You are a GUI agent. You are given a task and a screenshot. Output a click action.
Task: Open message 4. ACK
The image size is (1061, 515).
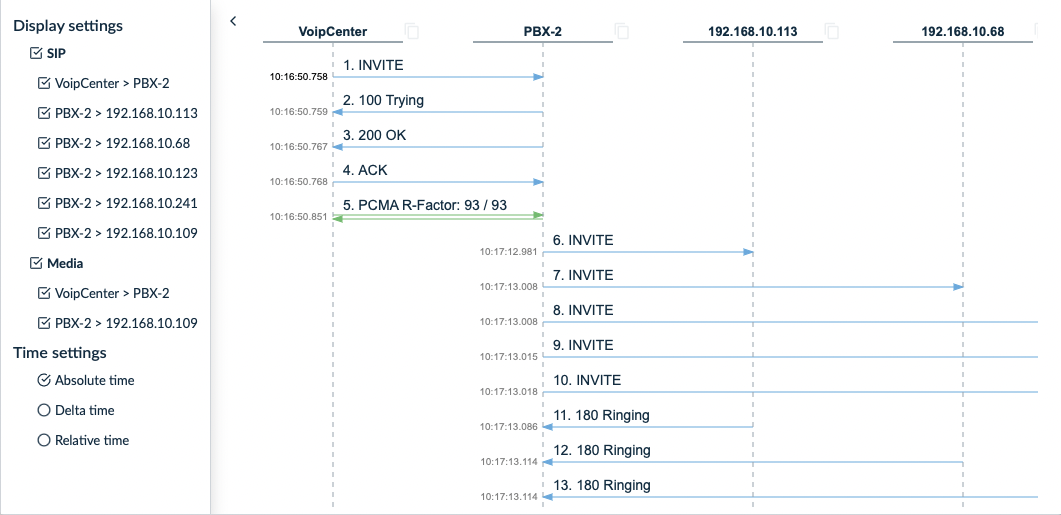pyautogui.click(x=365, y=171)
